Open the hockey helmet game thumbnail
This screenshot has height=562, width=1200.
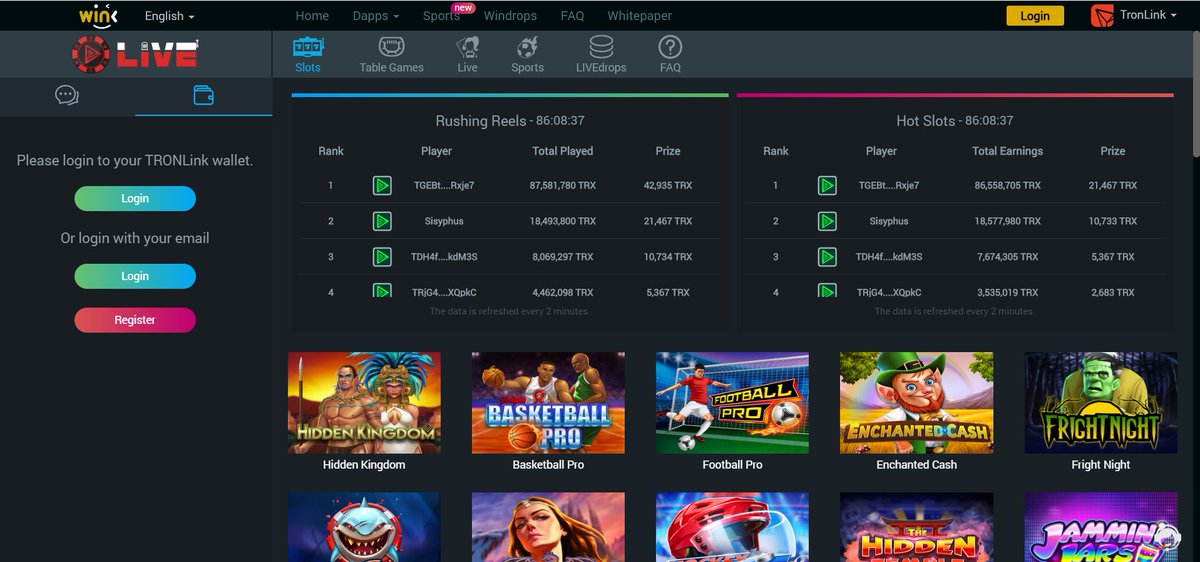(x=732, y=527)
